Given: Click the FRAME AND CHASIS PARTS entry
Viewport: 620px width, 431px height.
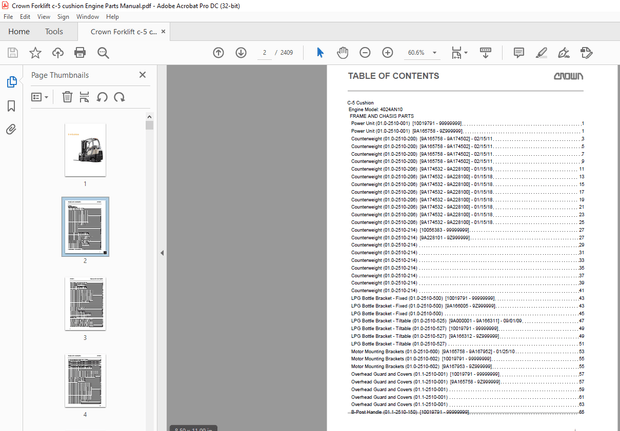Looking at the screenshot, I should (x=382, y=116).
